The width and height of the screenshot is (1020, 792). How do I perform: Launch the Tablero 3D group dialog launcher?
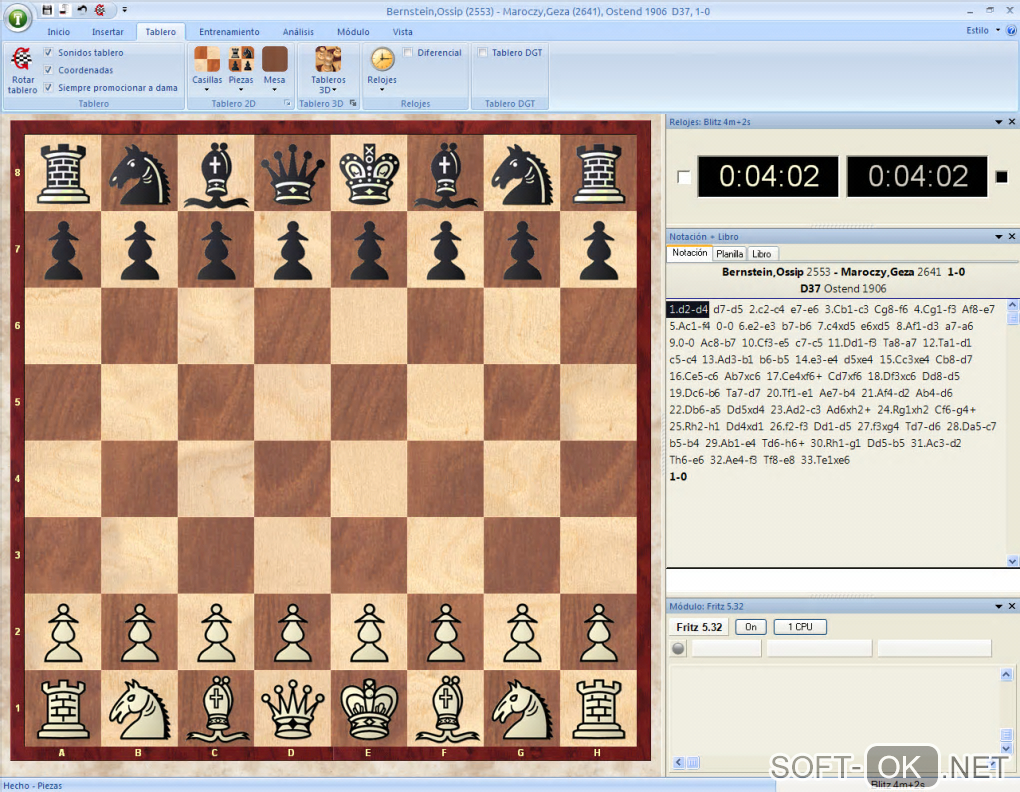[353, 103]
